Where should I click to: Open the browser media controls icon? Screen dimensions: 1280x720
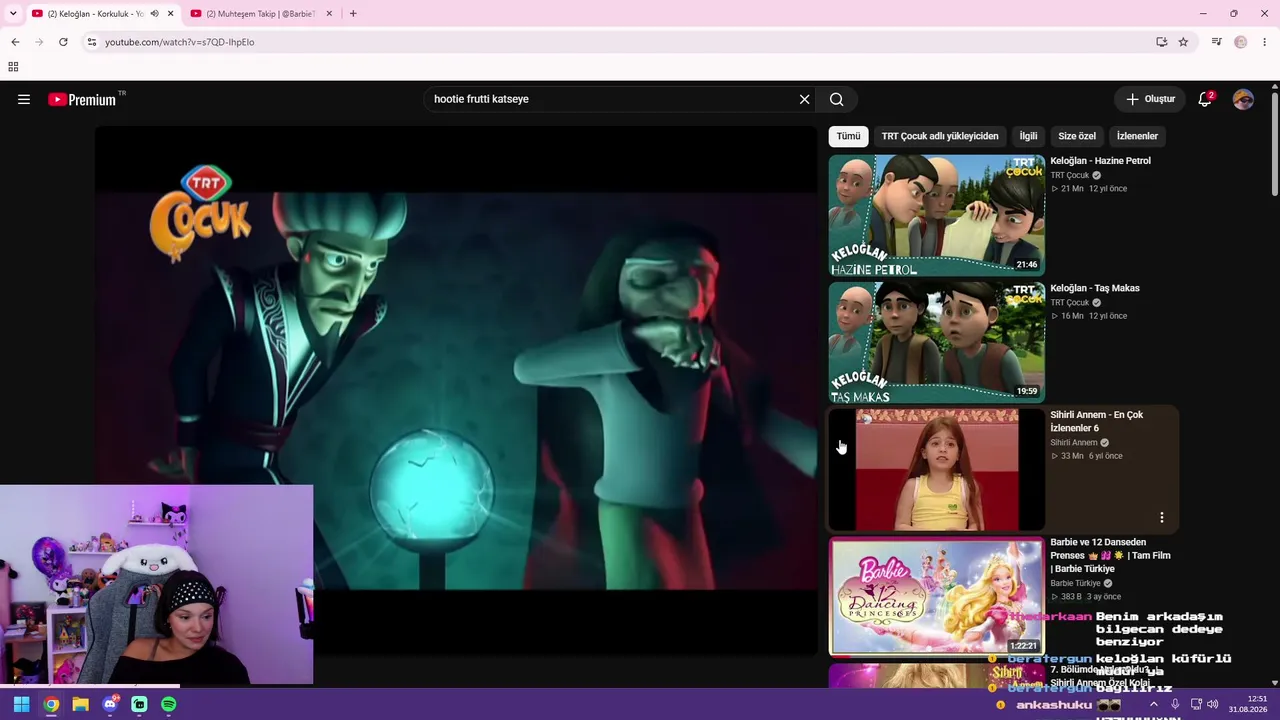click(1216, 42)
